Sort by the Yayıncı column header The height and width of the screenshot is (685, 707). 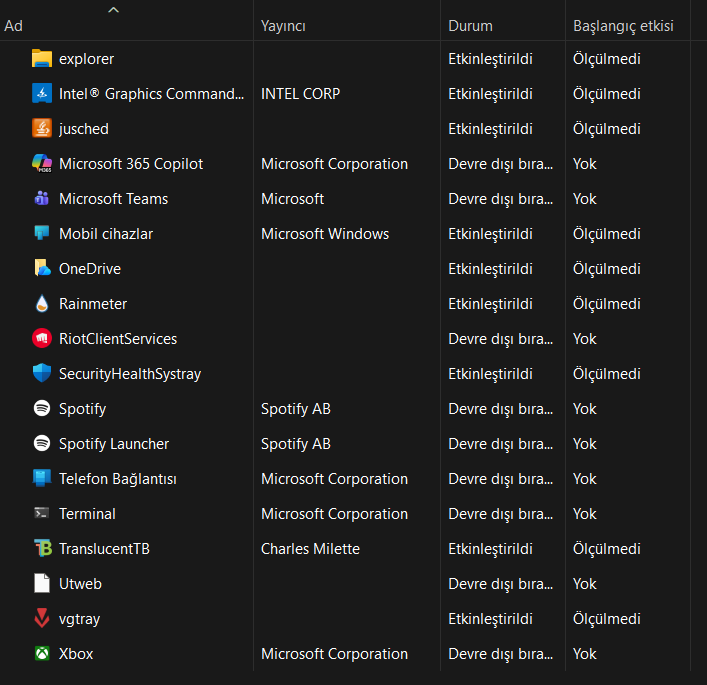point(283,26)
